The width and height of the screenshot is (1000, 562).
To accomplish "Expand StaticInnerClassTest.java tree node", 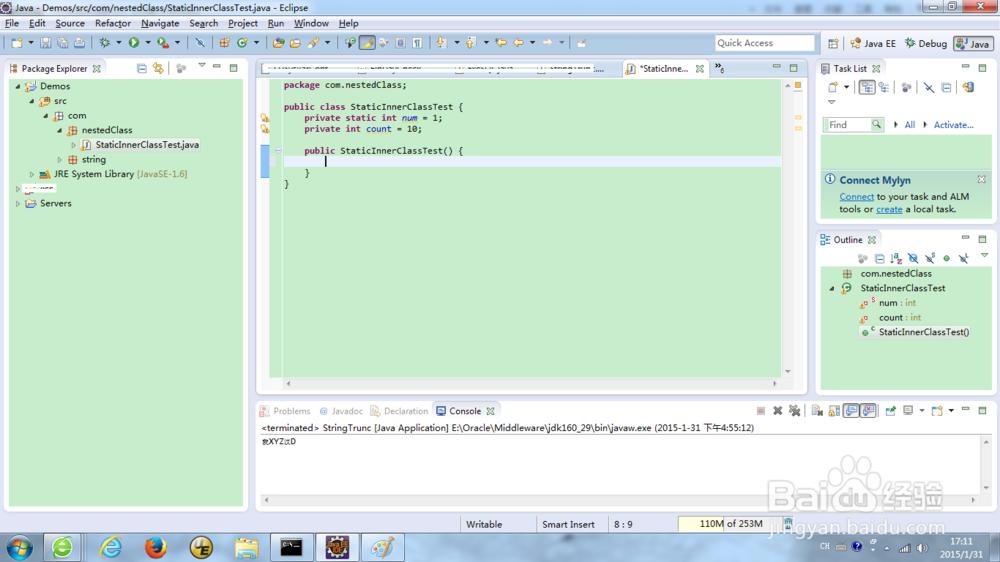I will click(74, 145).
